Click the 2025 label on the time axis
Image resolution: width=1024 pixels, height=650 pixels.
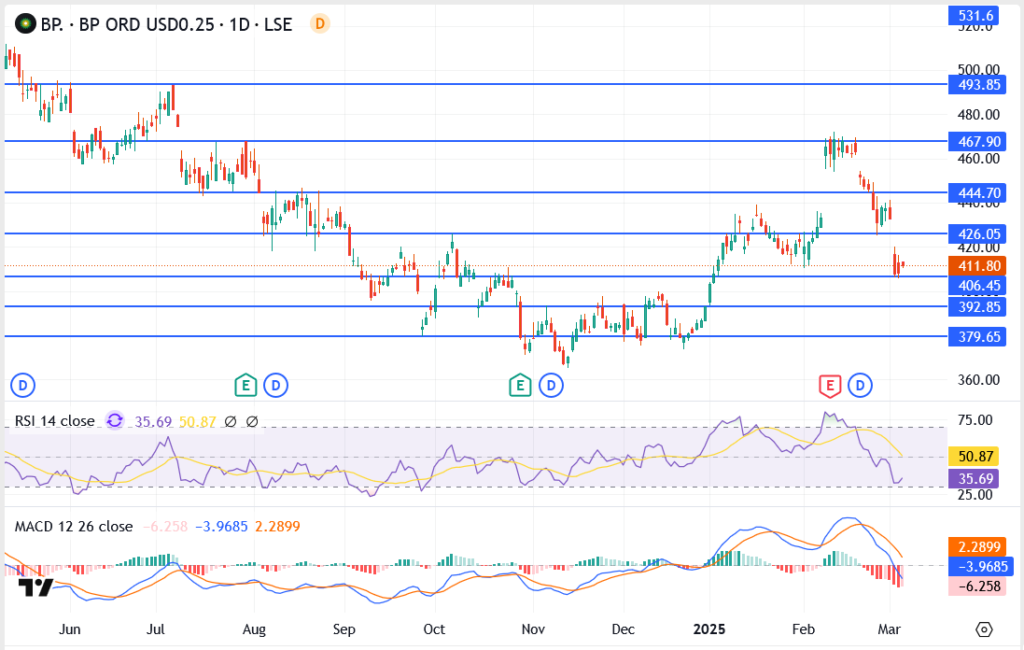[711, 631]
